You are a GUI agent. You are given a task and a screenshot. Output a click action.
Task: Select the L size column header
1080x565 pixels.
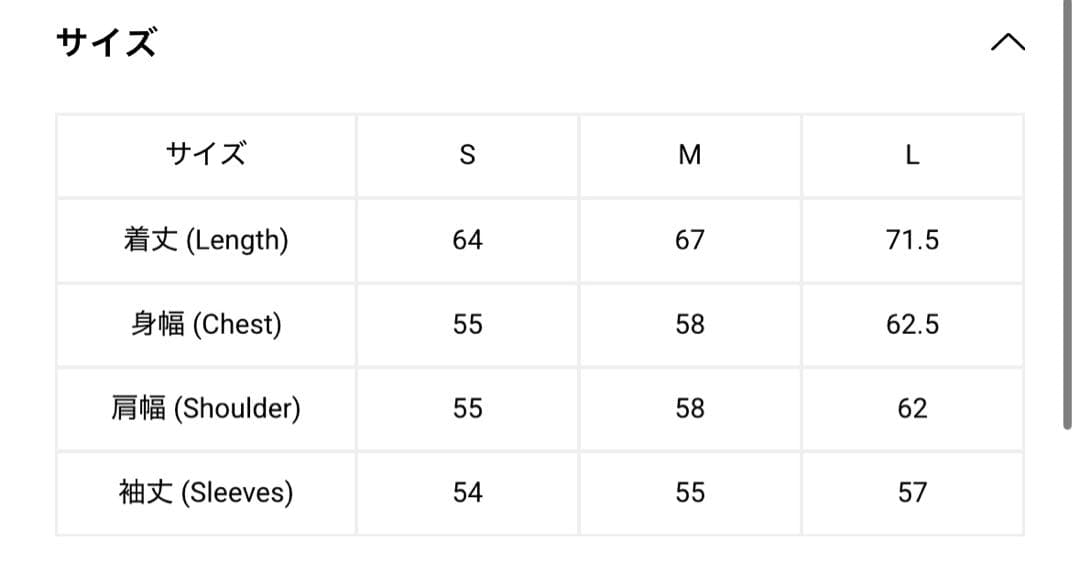pyautogui.click(x=911, y=155)
